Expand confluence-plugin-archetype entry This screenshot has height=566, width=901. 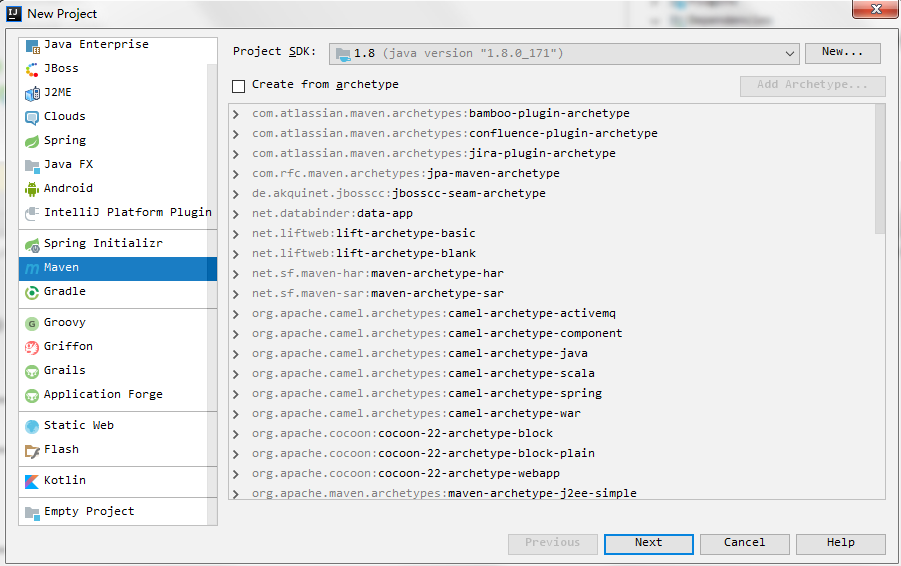[236, 134]
